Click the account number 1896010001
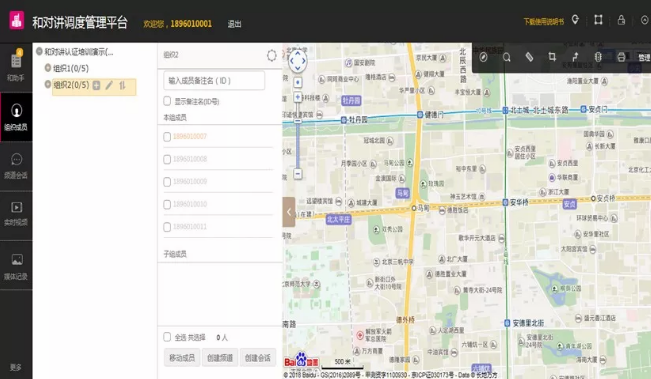 [x=191, y=24]
